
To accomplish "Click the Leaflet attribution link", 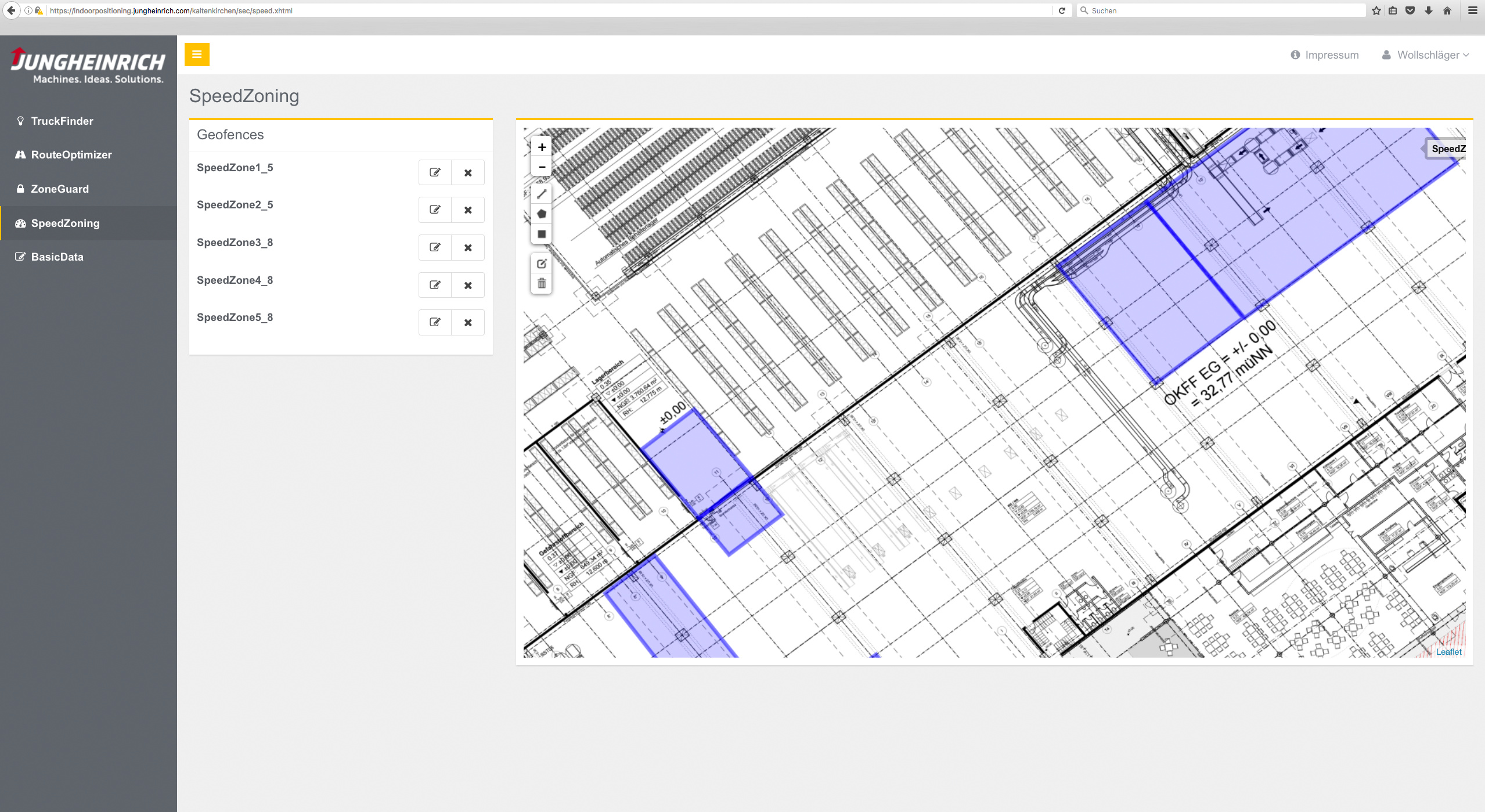I will [x=1448, y=652].
